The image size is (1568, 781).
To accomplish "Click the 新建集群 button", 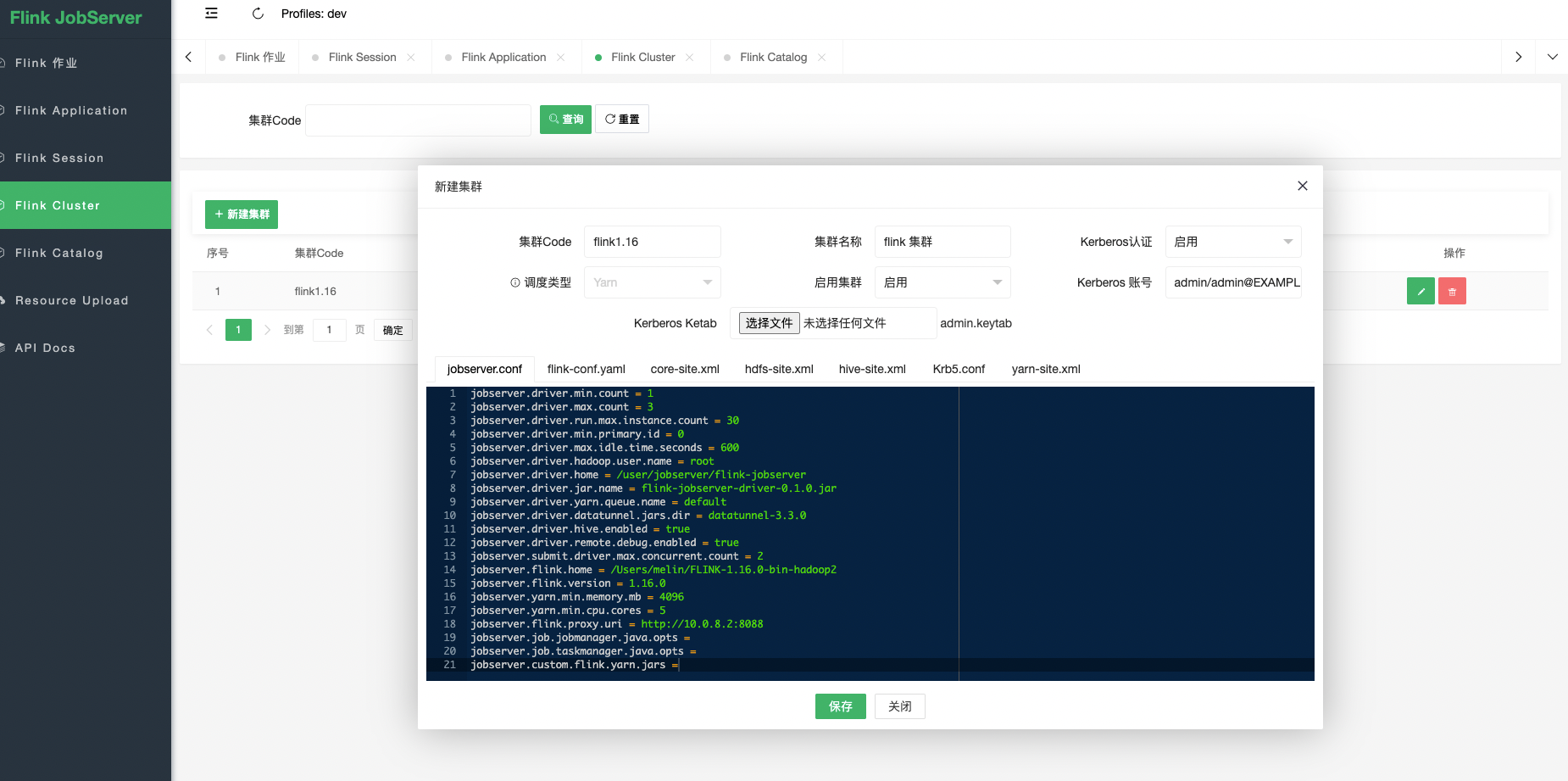I will pos(242,214).
